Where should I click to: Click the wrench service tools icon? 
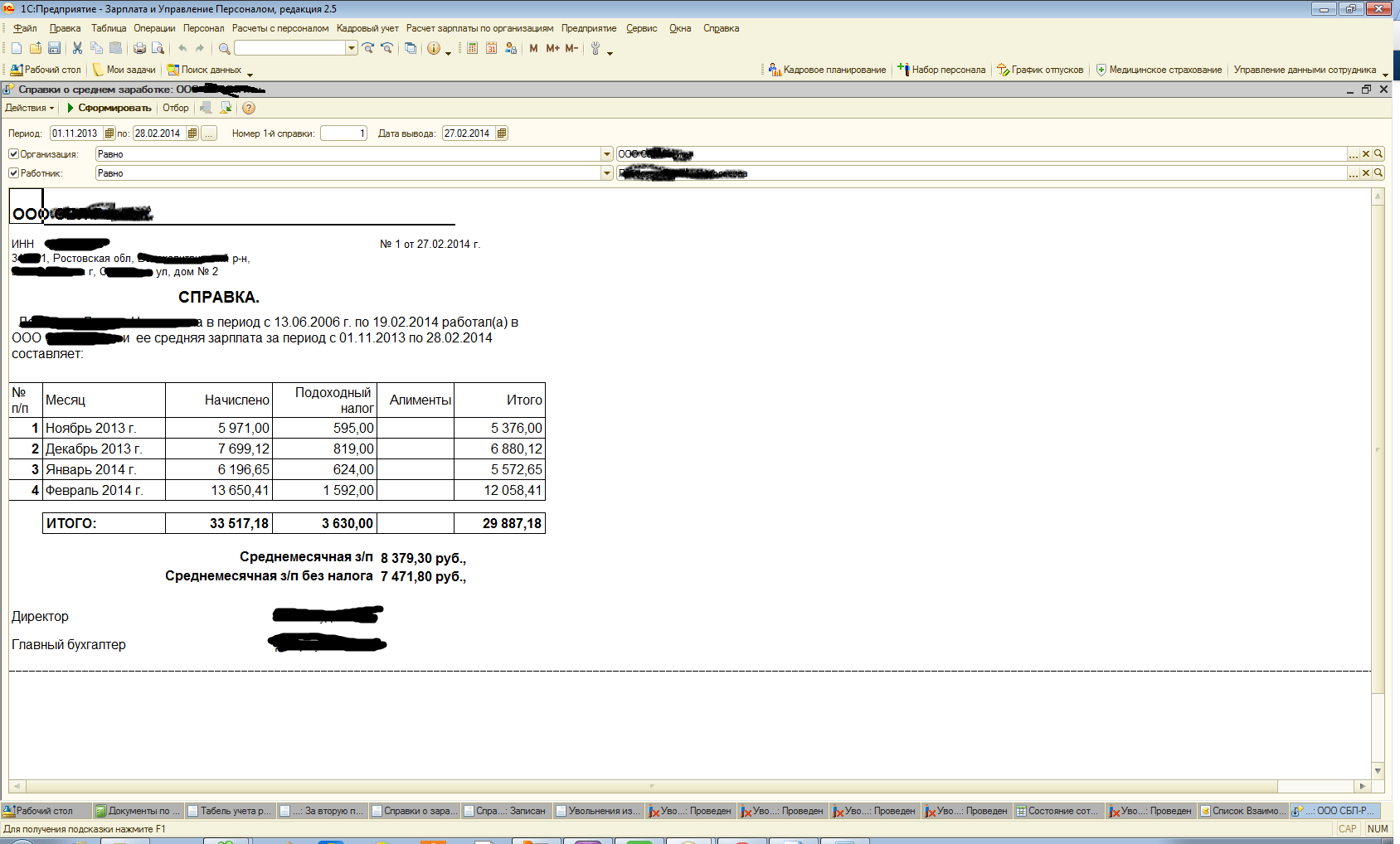pyautogui.click(x=595, y=48)
